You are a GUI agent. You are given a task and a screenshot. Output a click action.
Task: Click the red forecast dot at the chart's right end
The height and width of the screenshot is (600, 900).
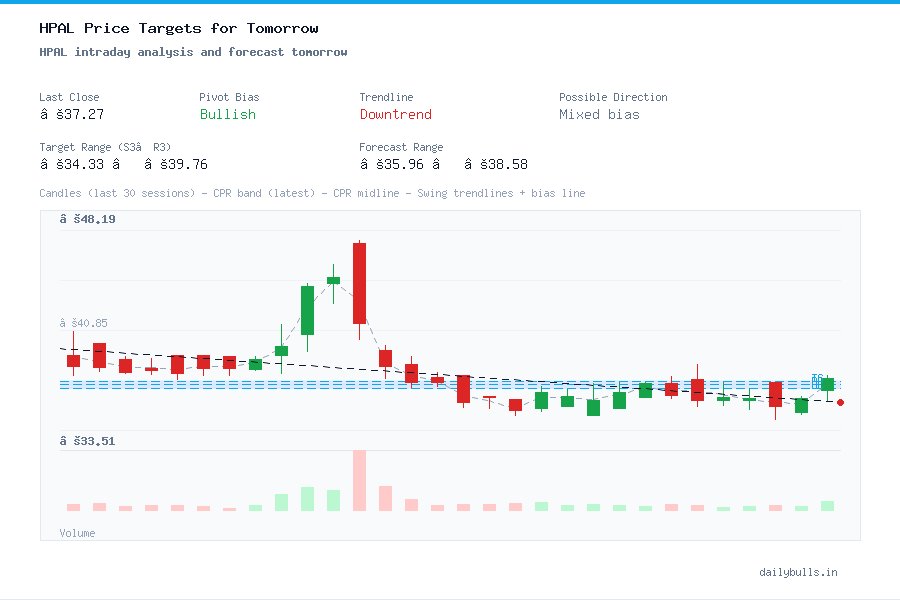(x=840, y=402)
